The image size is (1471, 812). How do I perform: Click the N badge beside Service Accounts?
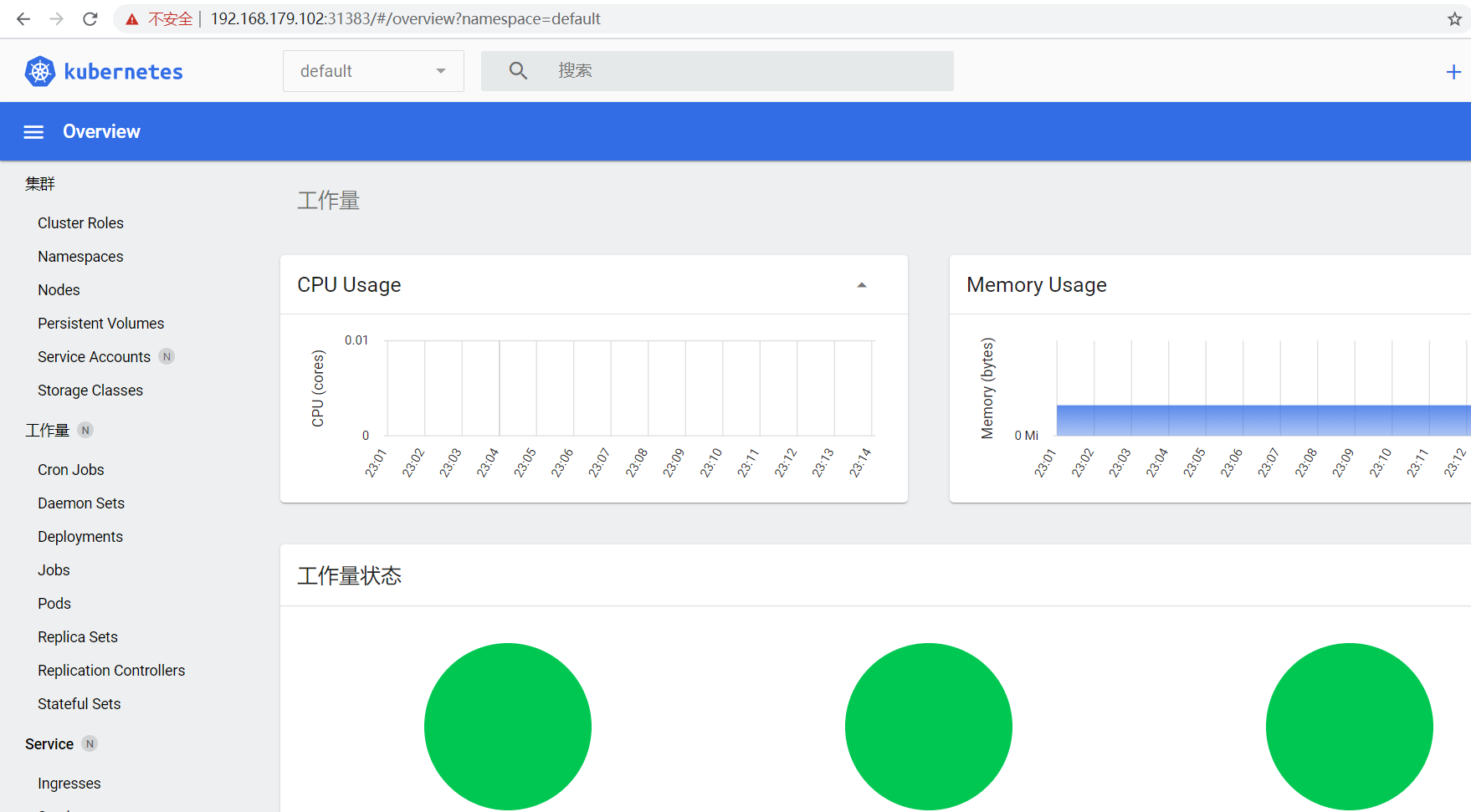pyautogui.click(x=167, y=356)
